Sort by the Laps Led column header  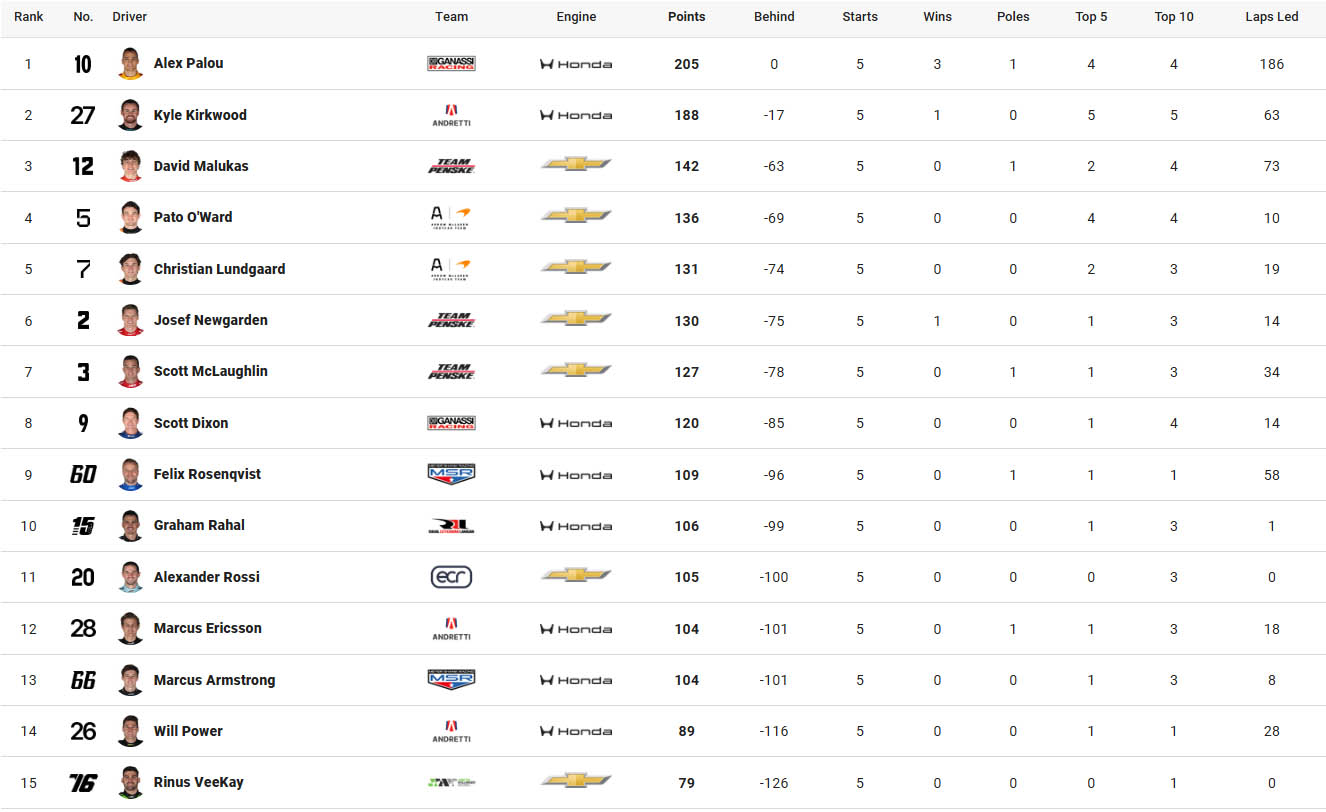pos(1271,17)
